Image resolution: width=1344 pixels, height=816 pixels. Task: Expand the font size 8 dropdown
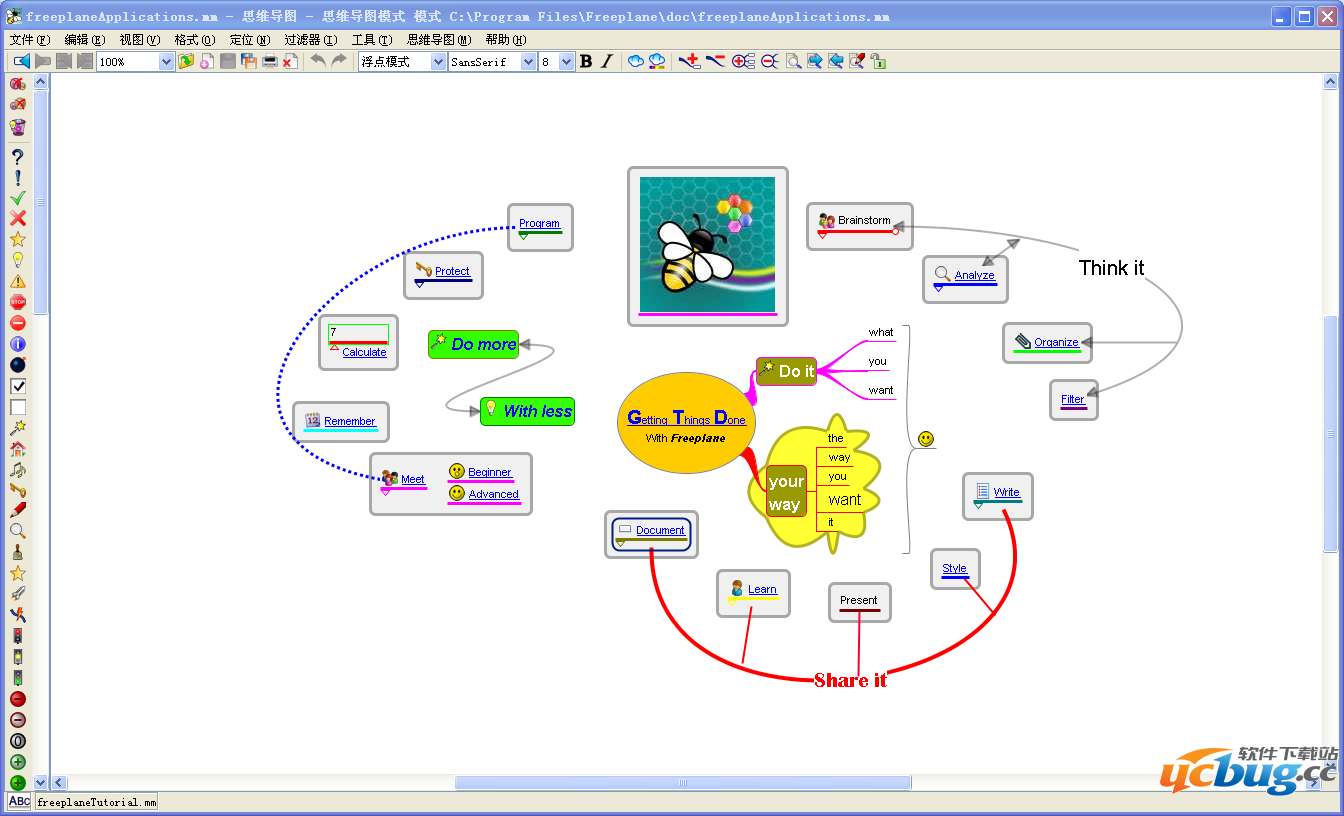[x=566, y=62]
